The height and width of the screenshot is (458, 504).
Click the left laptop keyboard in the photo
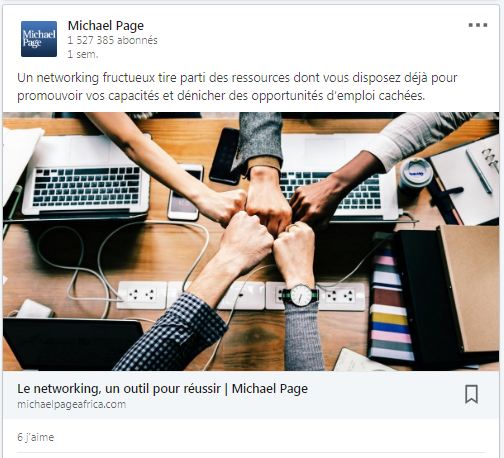87,186
